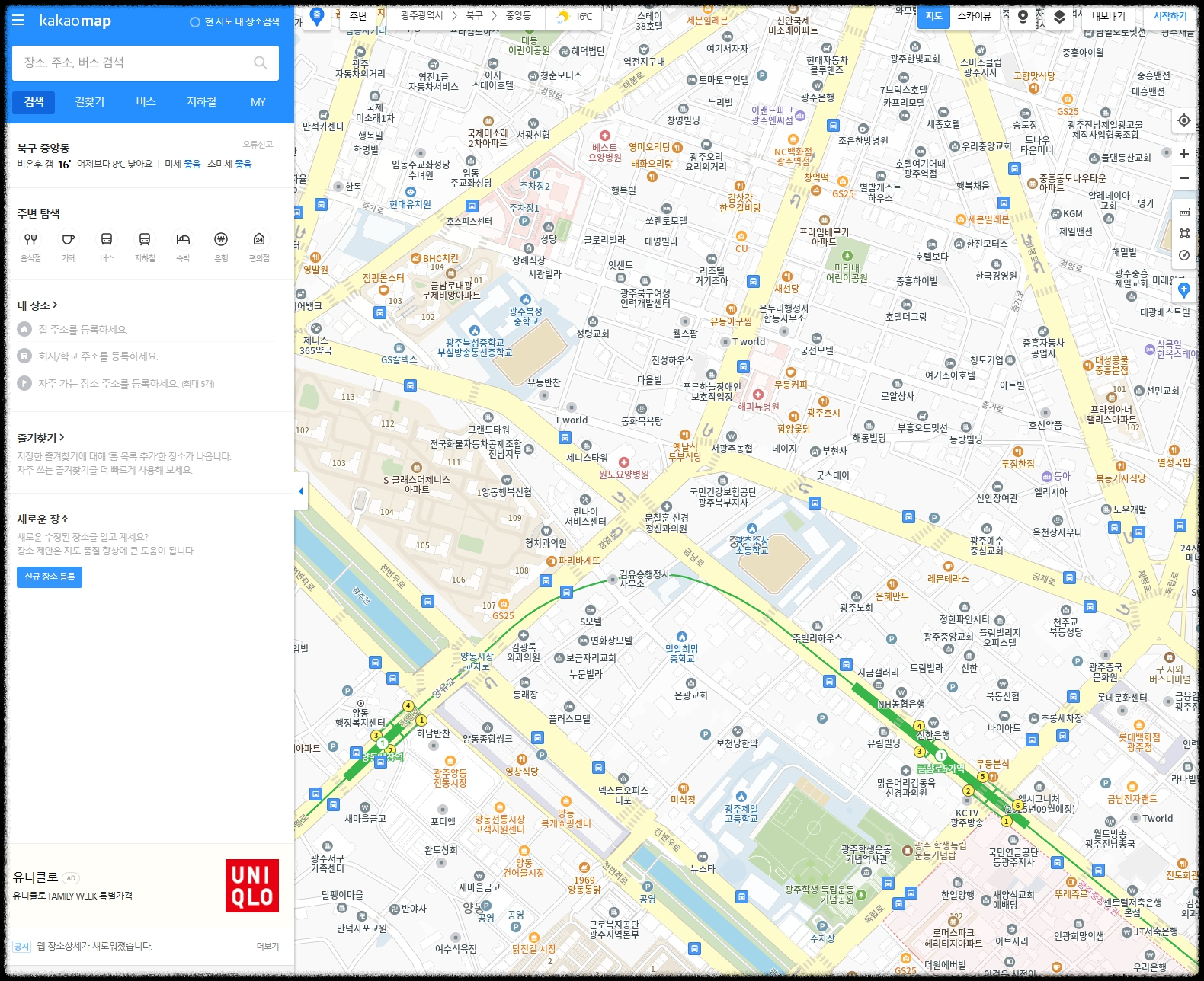Screen dimensions: 1204x981
Task: Open the 광주광역시 region breadcrumb
Action: [x=421, y=16]
